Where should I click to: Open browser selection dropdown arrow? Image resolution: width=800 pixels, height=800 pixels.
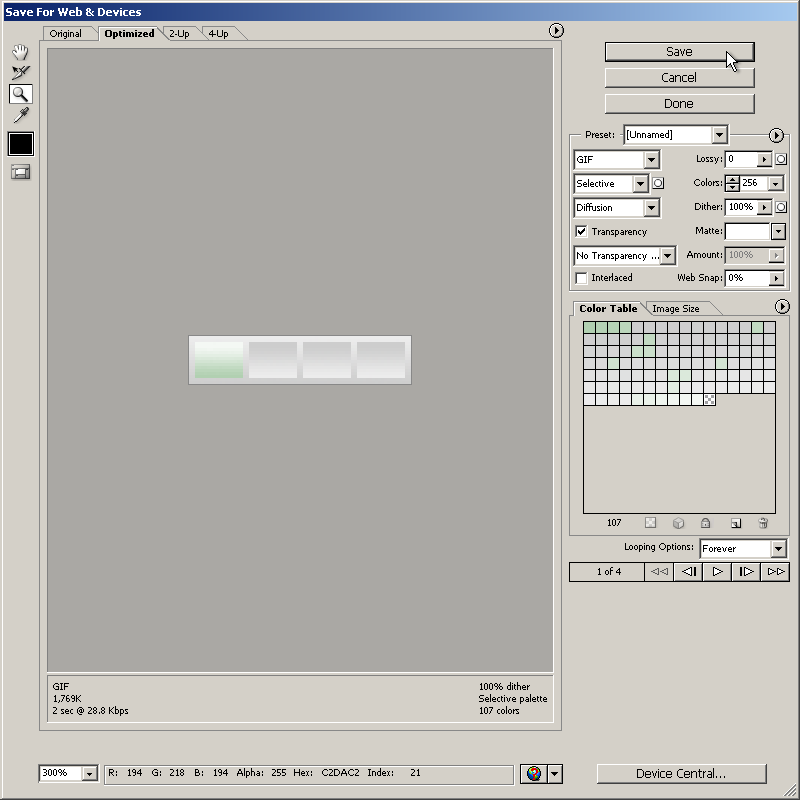click(555, 773)
